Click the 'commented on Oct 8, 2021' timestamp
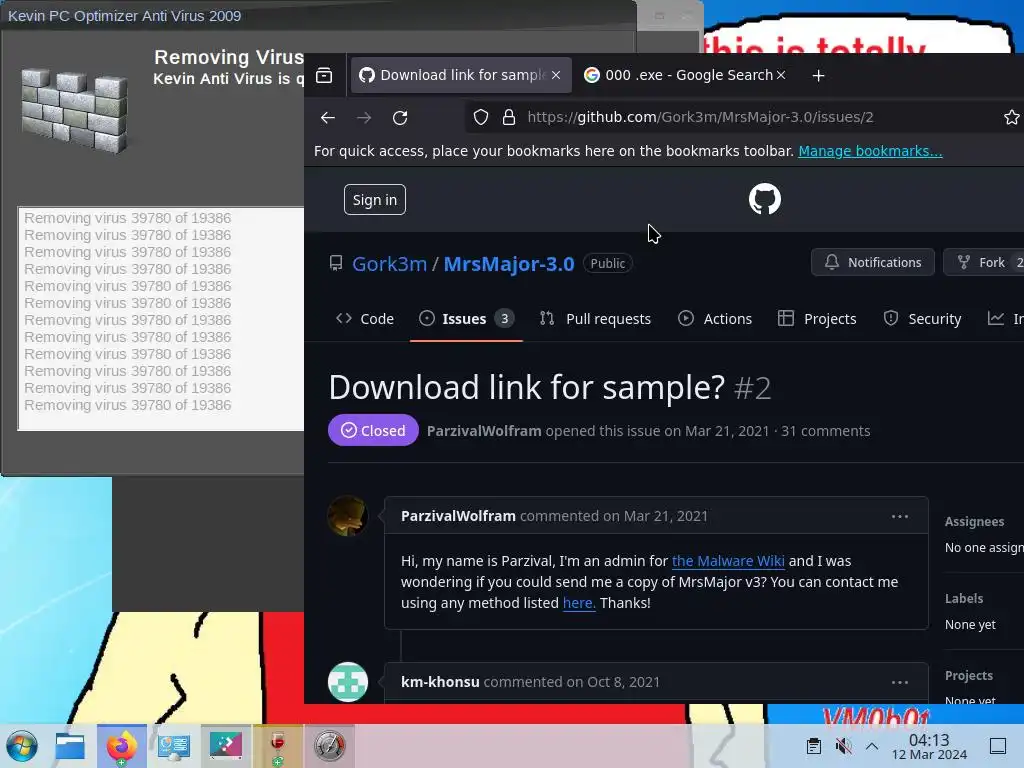The image size is (1024, 768). coord(571,682)
